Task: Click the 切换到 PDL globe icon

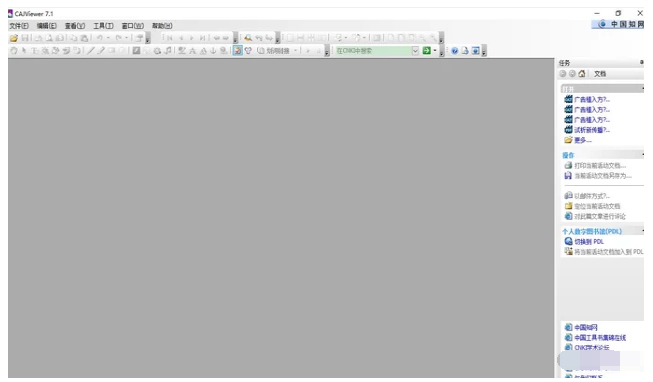Action: point(568,241)
